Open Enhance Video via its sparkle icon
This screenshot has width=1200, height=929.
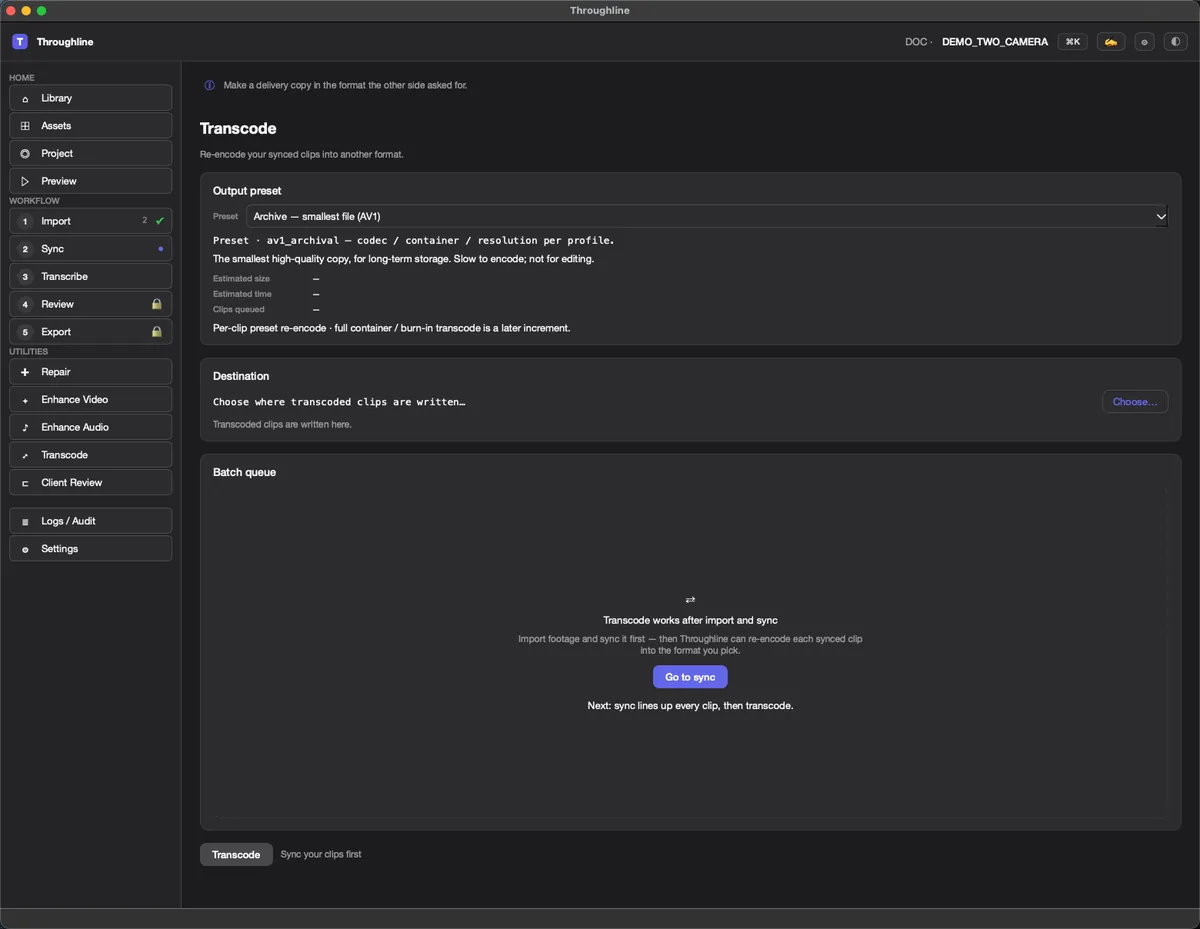pyautogui.click(x=25, y=400)
